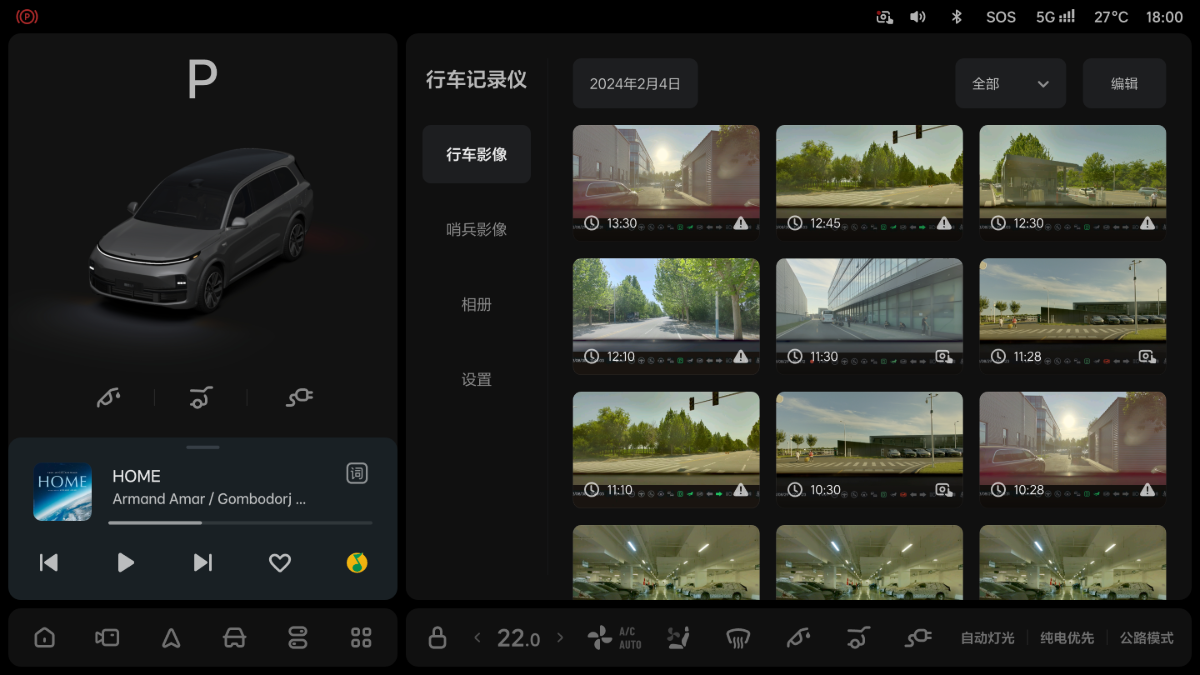Click the key icon below the car model
This screenshot has height=675, width=1200.
[x=108, y=398]
